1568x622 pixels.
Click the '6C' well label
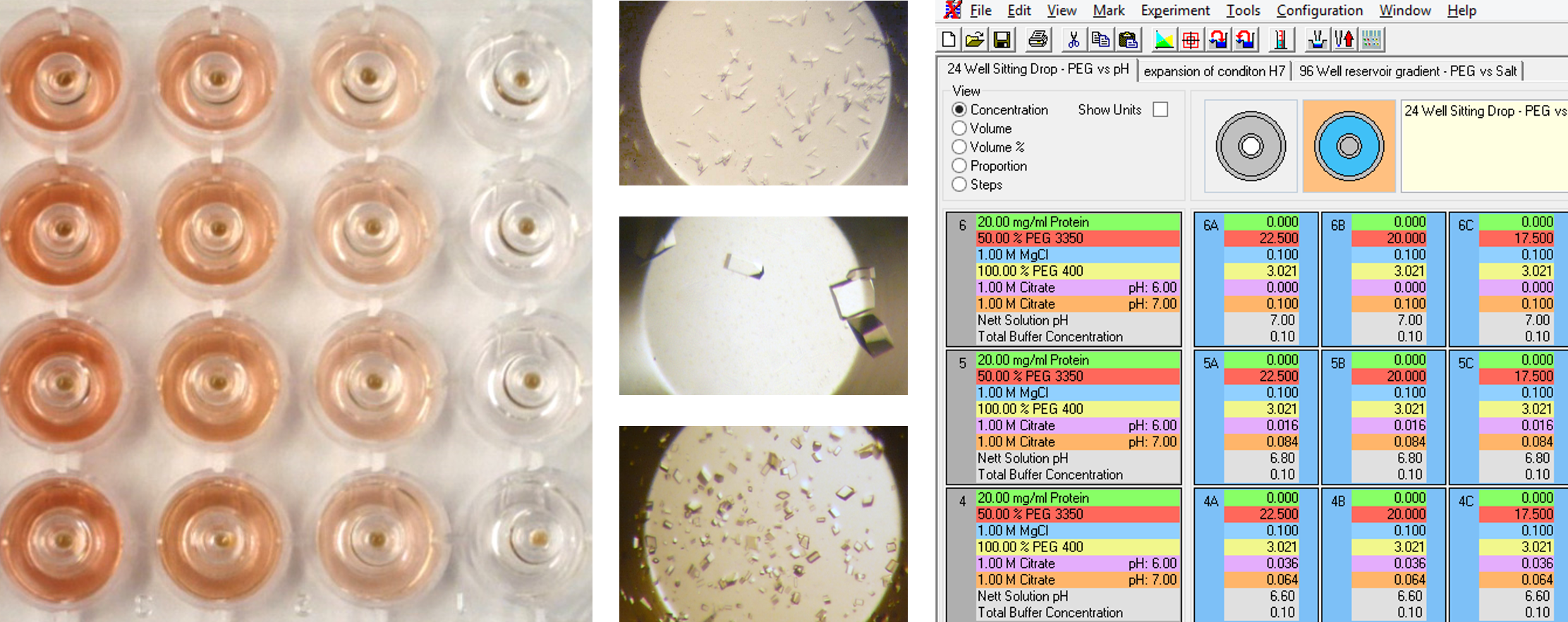point(1466,226)
